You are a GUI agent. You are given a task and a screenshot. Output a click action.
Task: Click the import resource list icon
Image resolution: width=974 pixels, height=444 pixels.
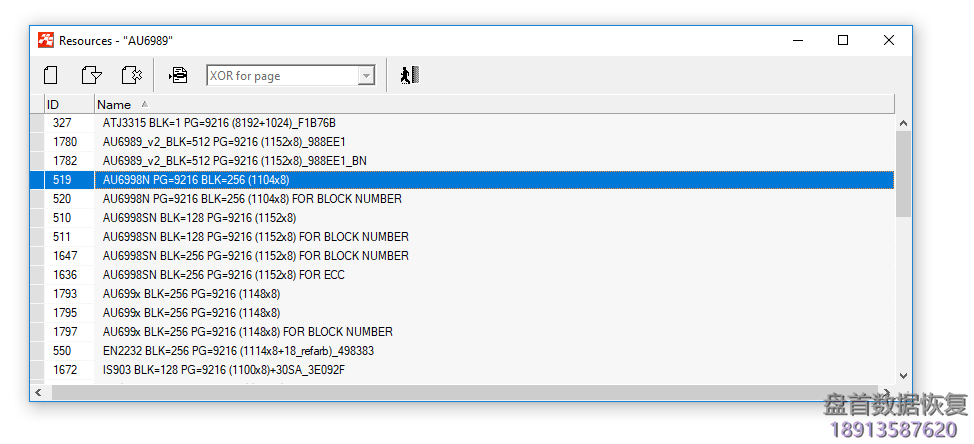click(x=178, y=75)
